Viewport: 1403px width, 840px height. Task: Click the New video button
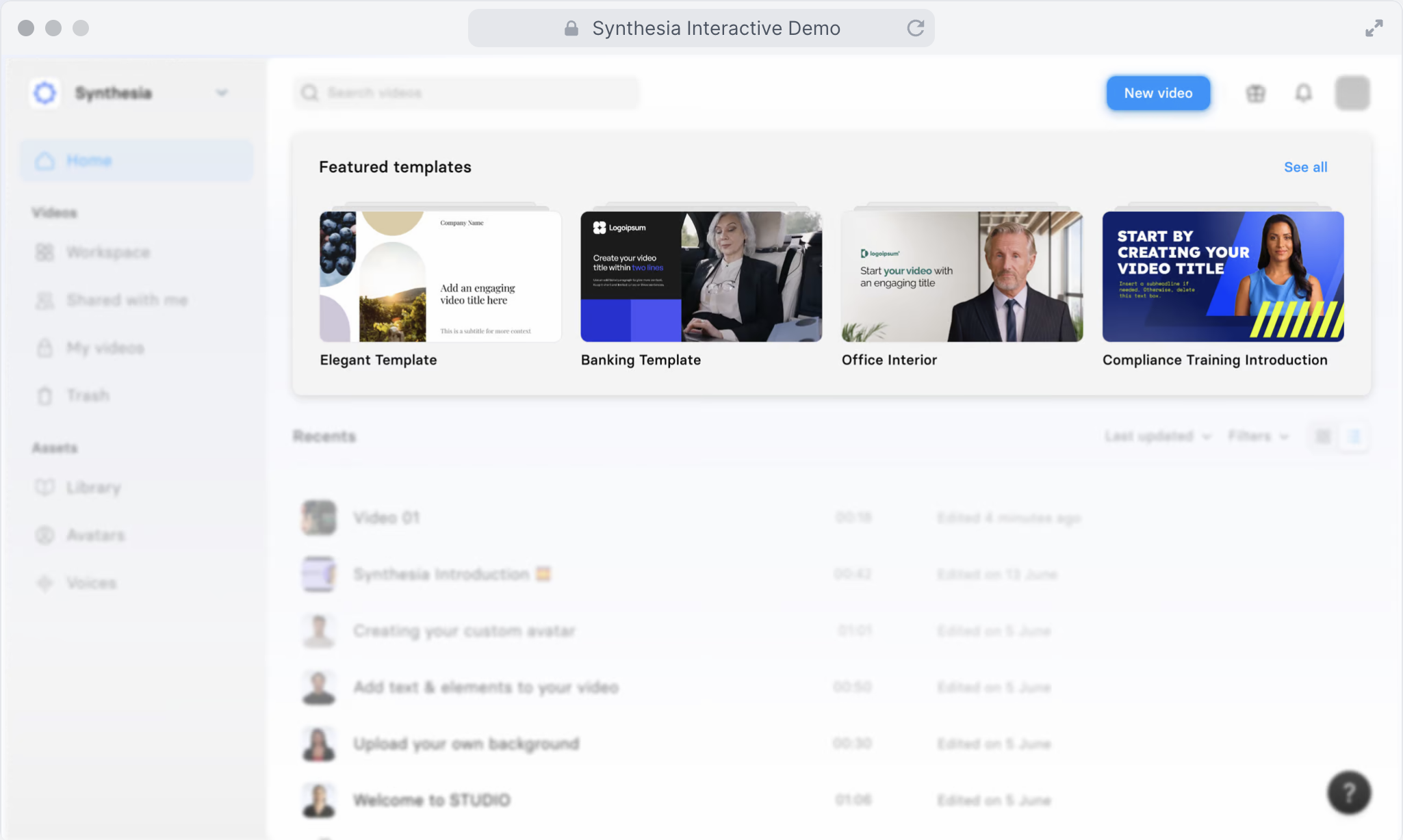pos(1158,93)
